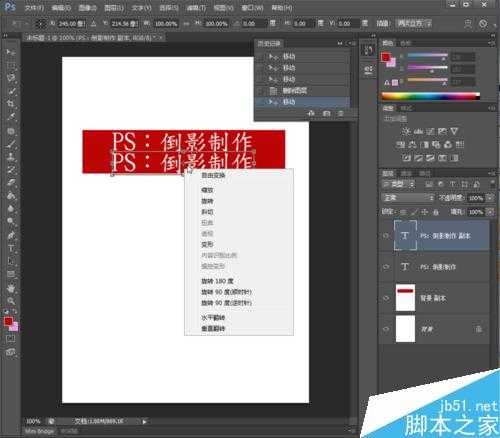
Task: Click the Quick Mask mode icon
Action: pos(11,339)
